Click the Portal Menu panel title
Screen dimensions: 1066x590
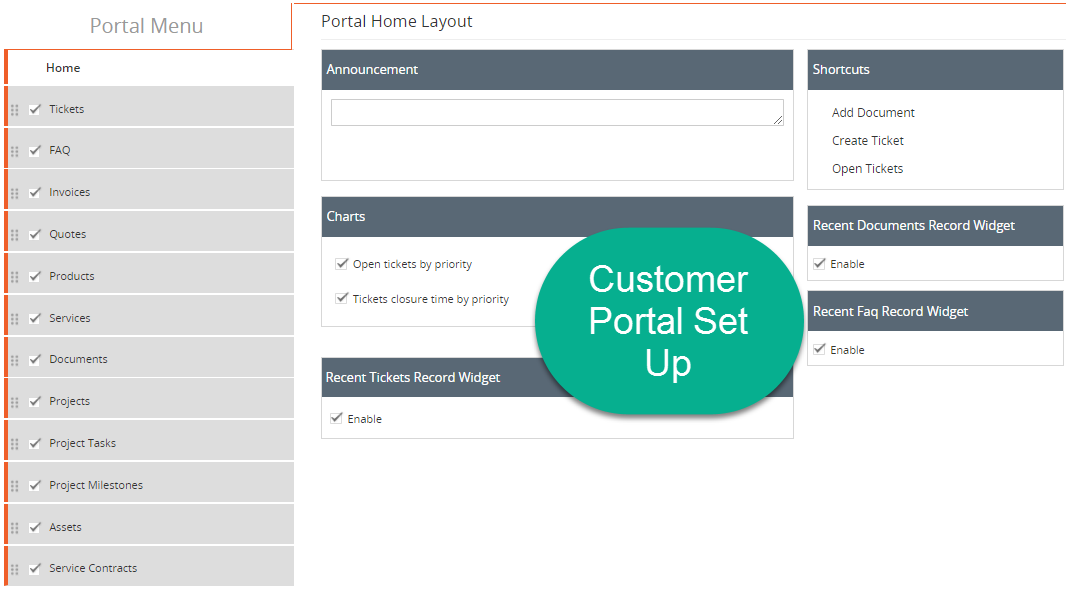[x=146, y=26]
